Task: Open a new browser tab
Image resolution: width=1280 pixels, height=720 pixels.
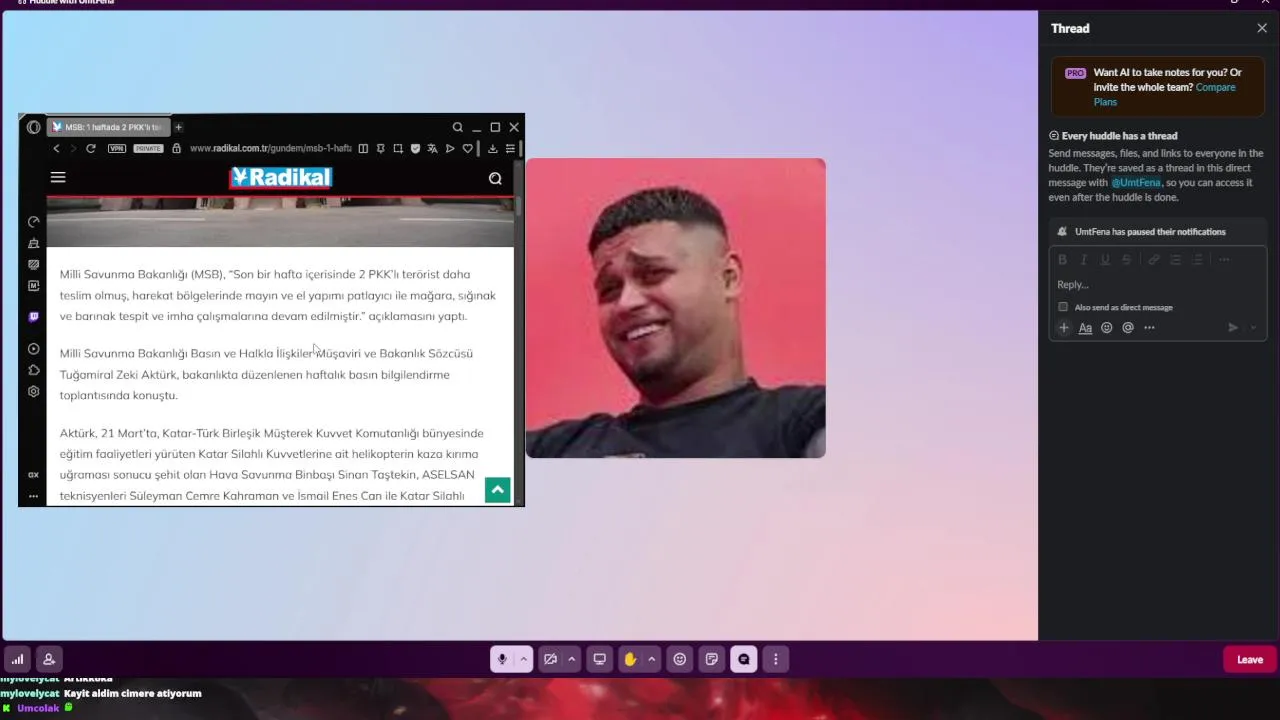Action: pyautogui.click(x=179, y=127)
